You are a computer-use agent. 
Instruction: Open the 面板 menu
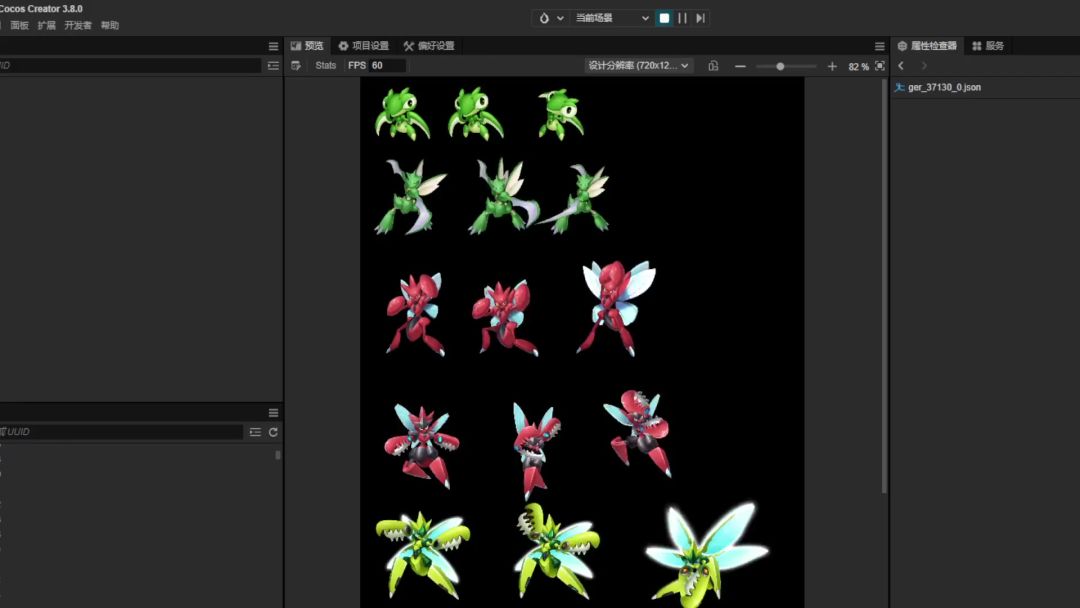tap(19, 25)
